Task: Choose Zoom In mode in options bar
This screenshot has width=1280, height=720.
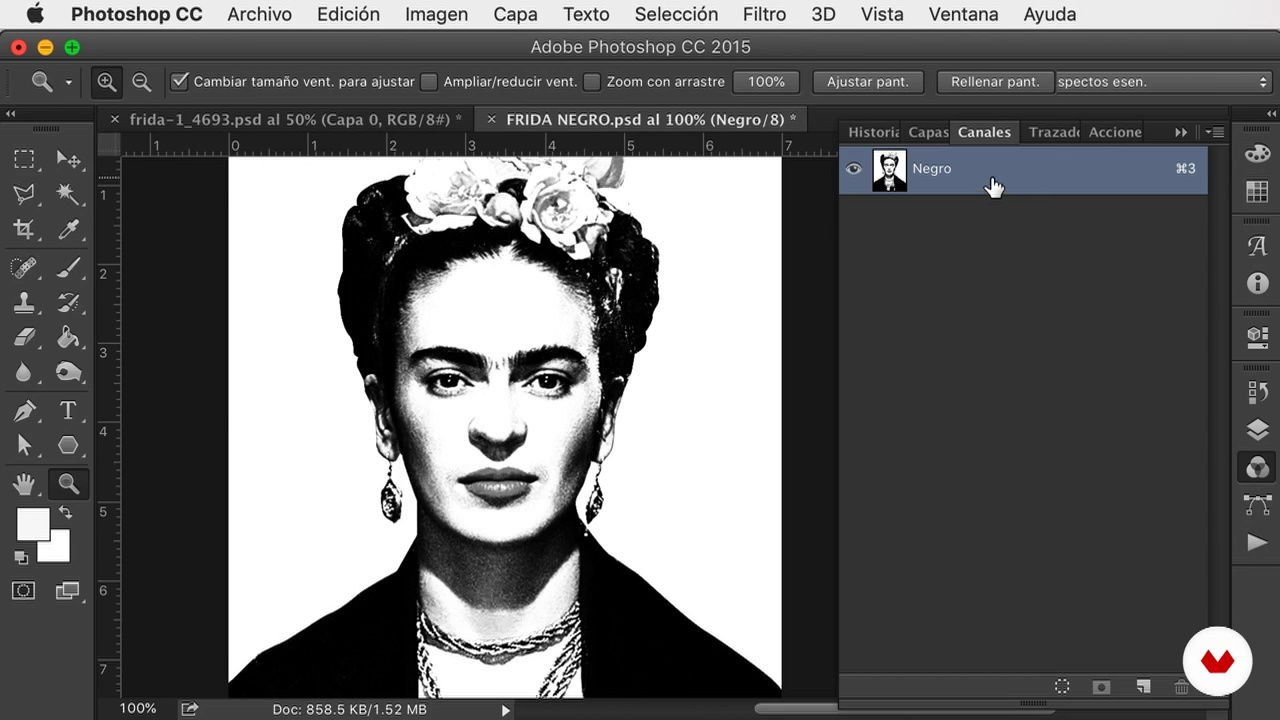Action: tap(106, 82)
